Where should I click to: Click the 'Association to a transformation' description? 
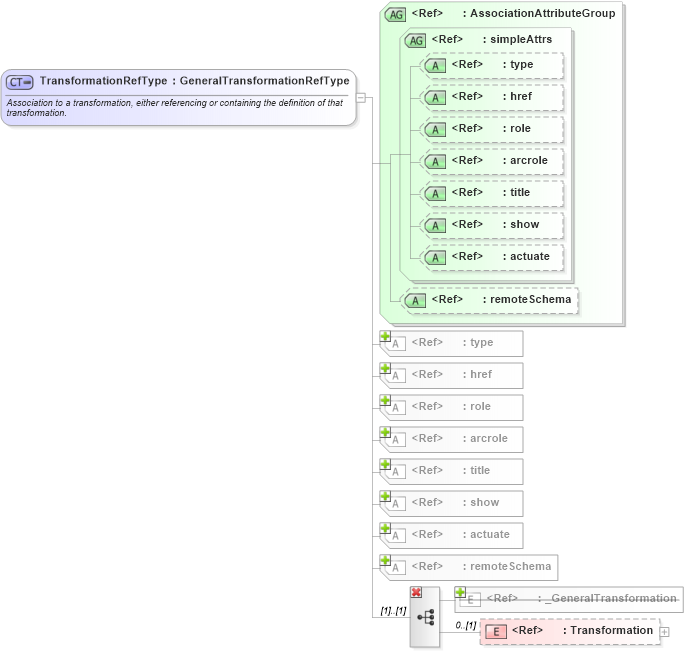(x=175, y=107)
